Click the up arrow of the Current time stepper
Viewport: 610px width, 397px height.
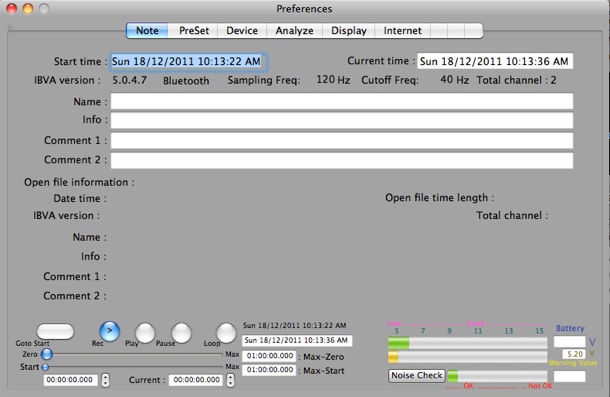point(231,377)
